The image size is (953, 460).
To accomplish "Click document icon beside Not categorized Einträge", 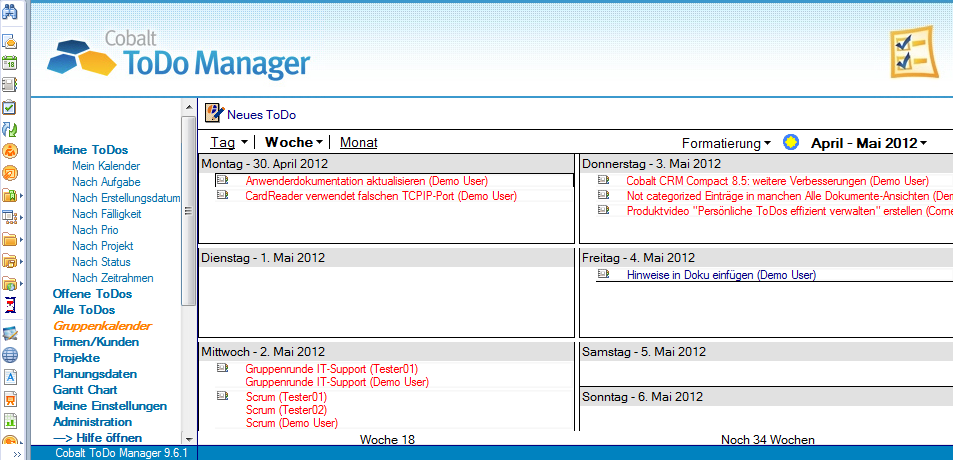I will pos(603,195).
